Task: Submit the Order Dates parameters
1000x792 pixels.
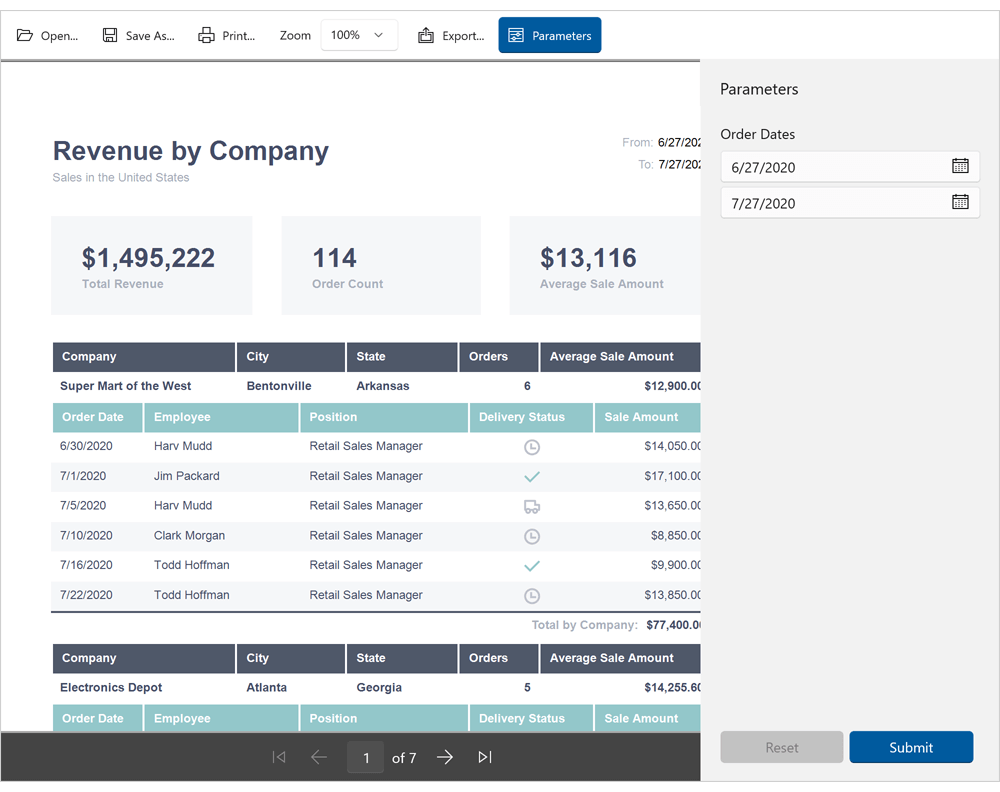Action: pyautogui.click(x=910, y=747)
